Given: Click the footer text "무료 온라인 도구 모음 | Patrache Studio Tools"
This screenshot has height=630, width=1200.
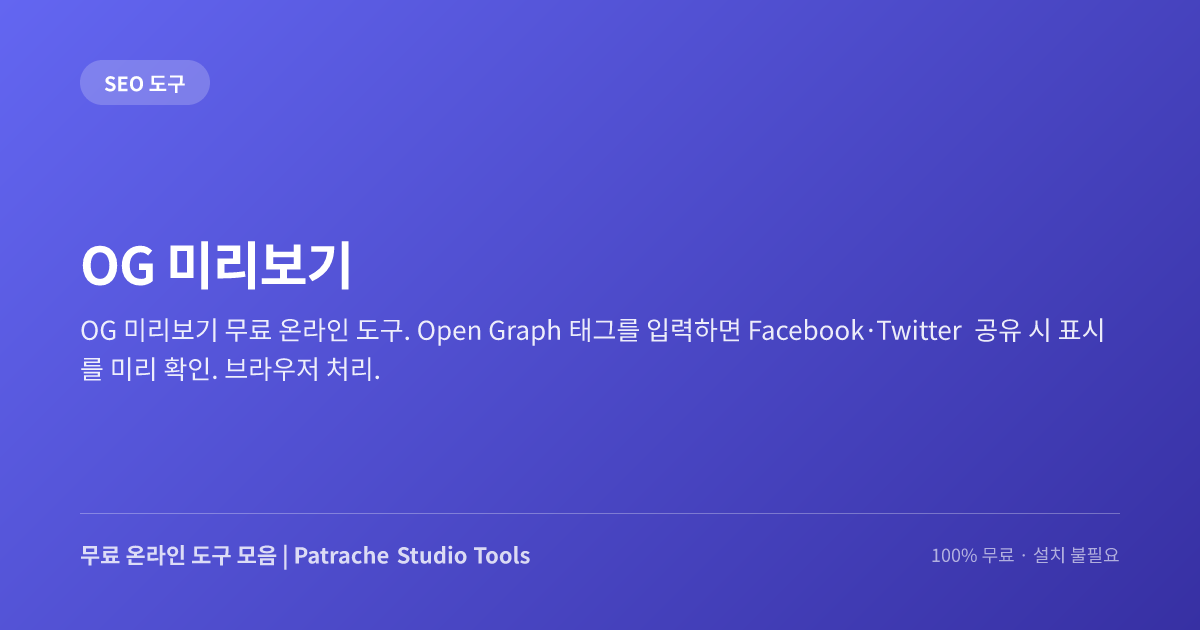Looking at the screenshot, I should click(305, 556).
